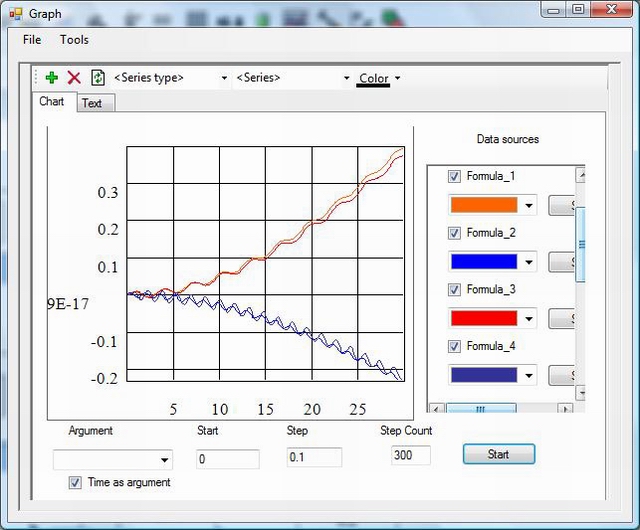Open the File menu
This screenshot has width=640, height=530.
(32, 40)
